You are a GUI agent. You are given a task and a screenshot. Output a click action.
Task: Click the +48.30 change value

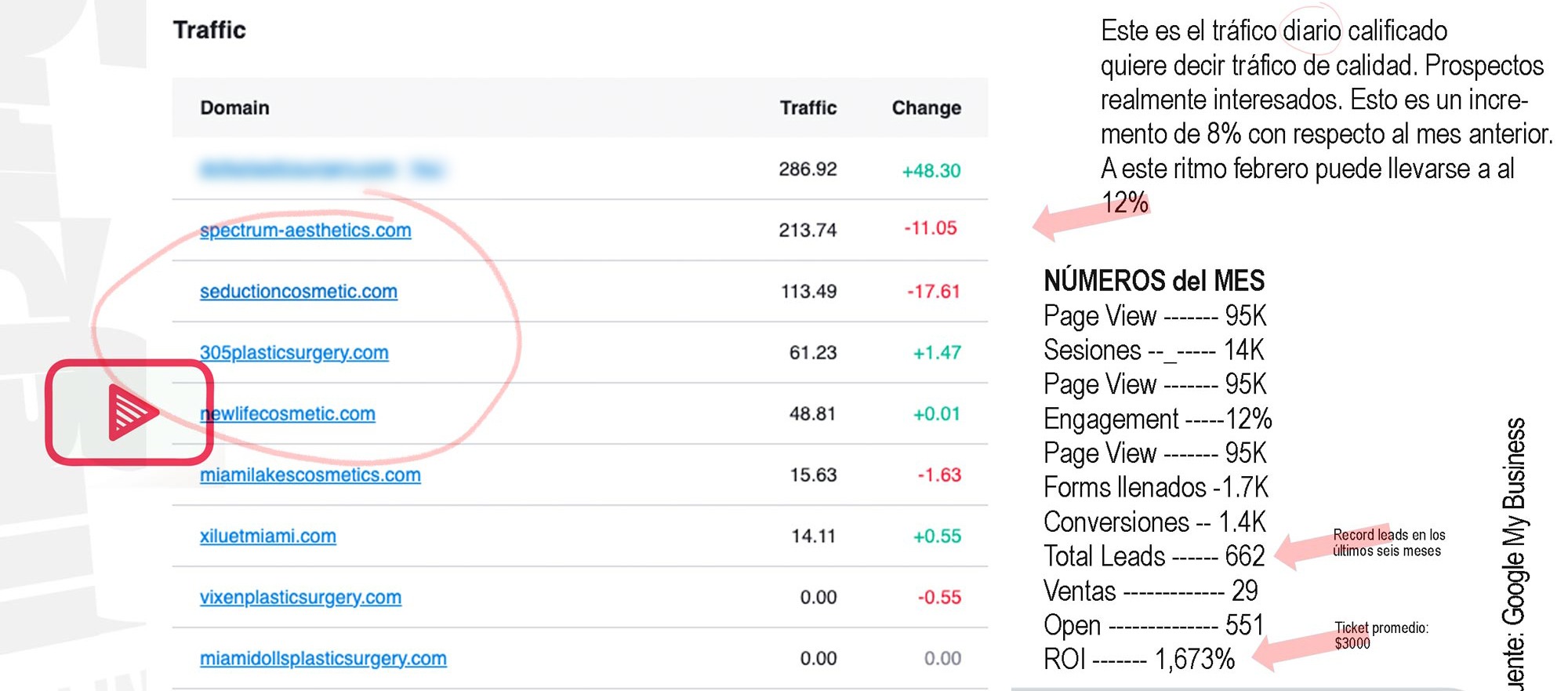[x=931, y=170]
